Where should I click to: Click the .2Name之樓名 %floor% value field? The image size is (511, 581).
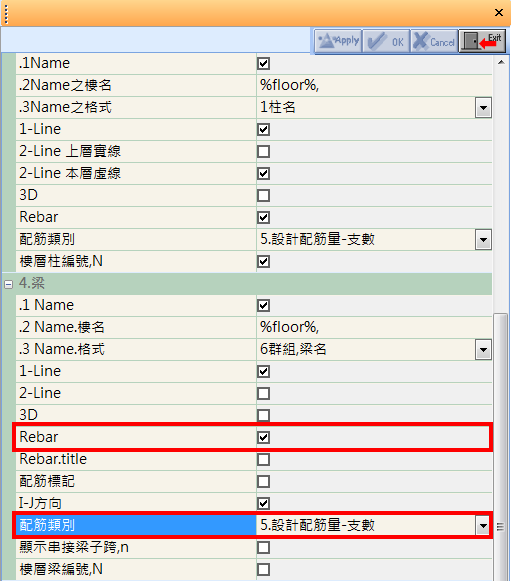374,85
